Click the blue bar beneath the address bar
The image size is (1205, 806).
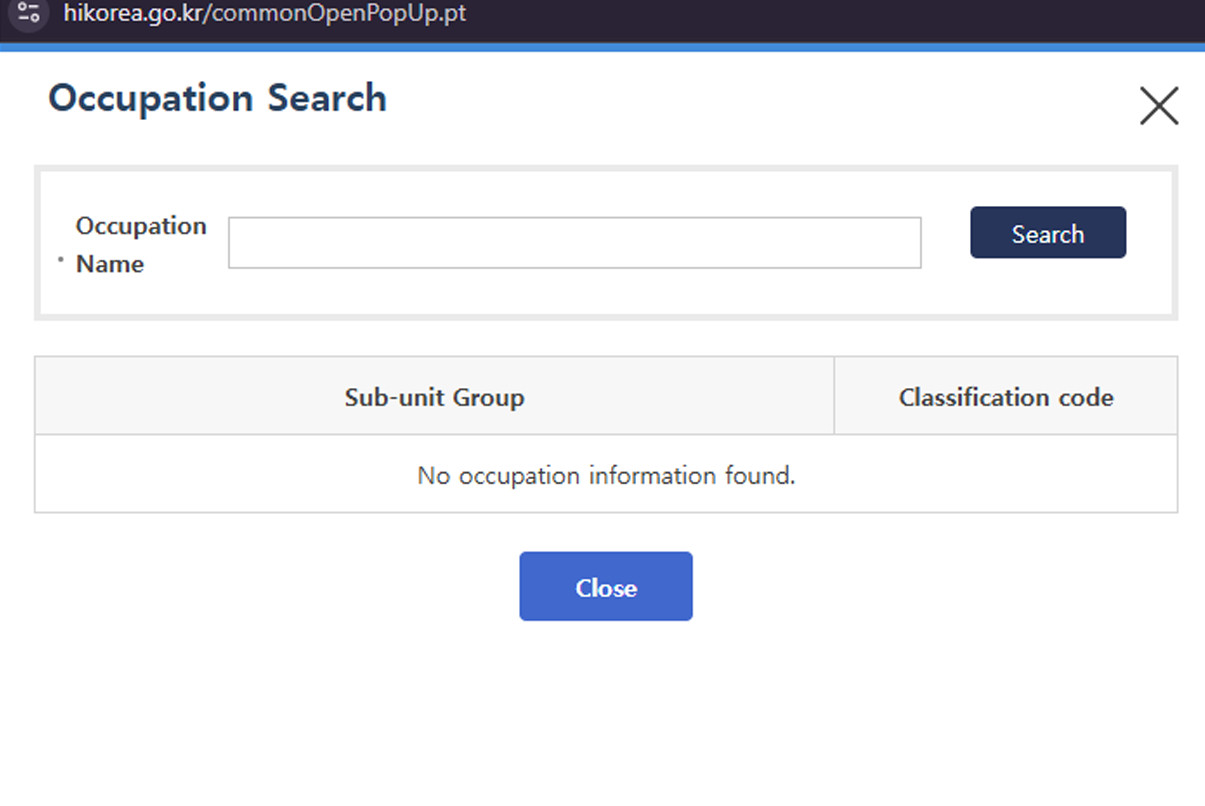pos(602,46)
